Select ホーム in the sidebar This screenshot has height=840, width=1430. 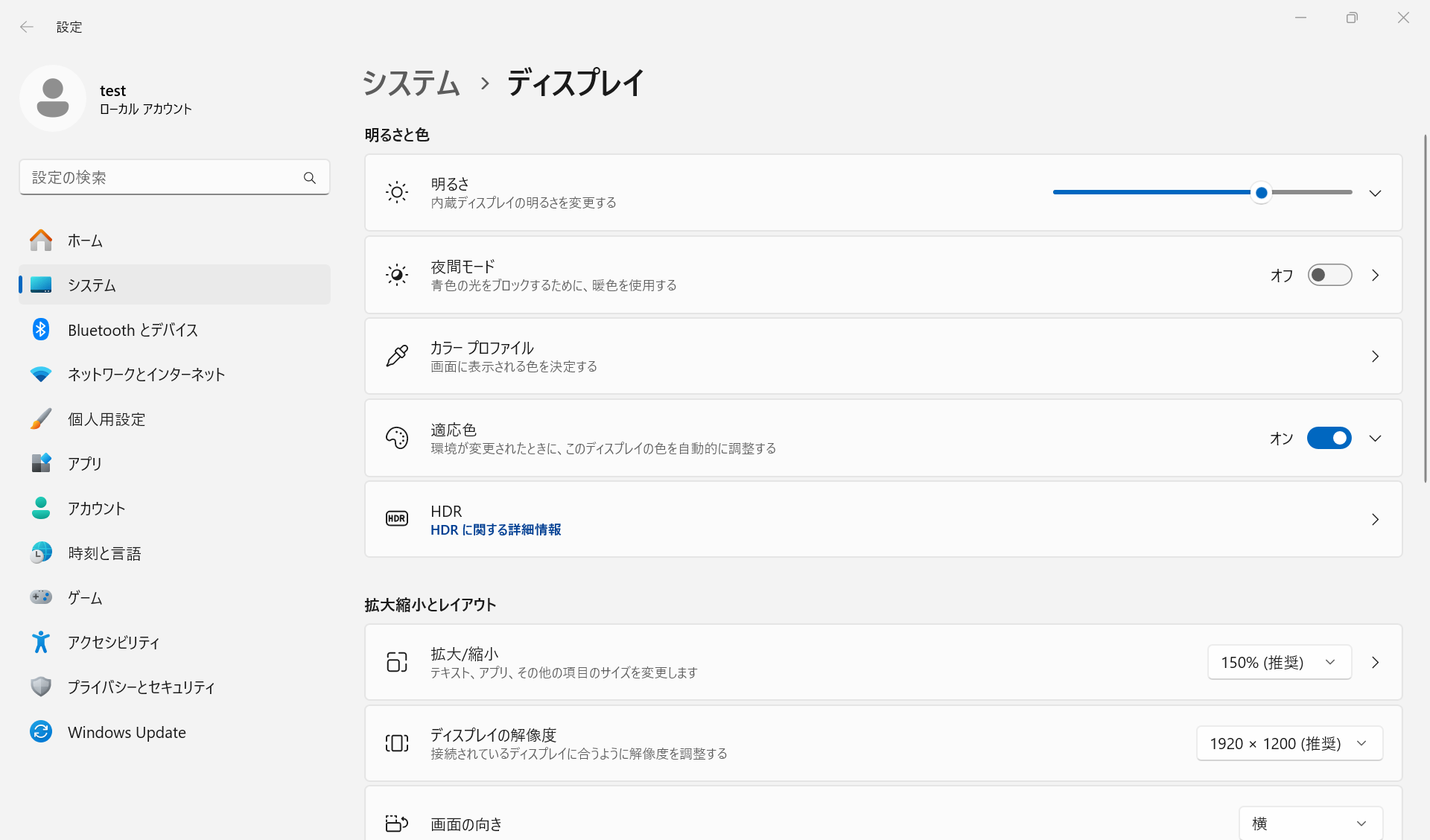point(85,241)
